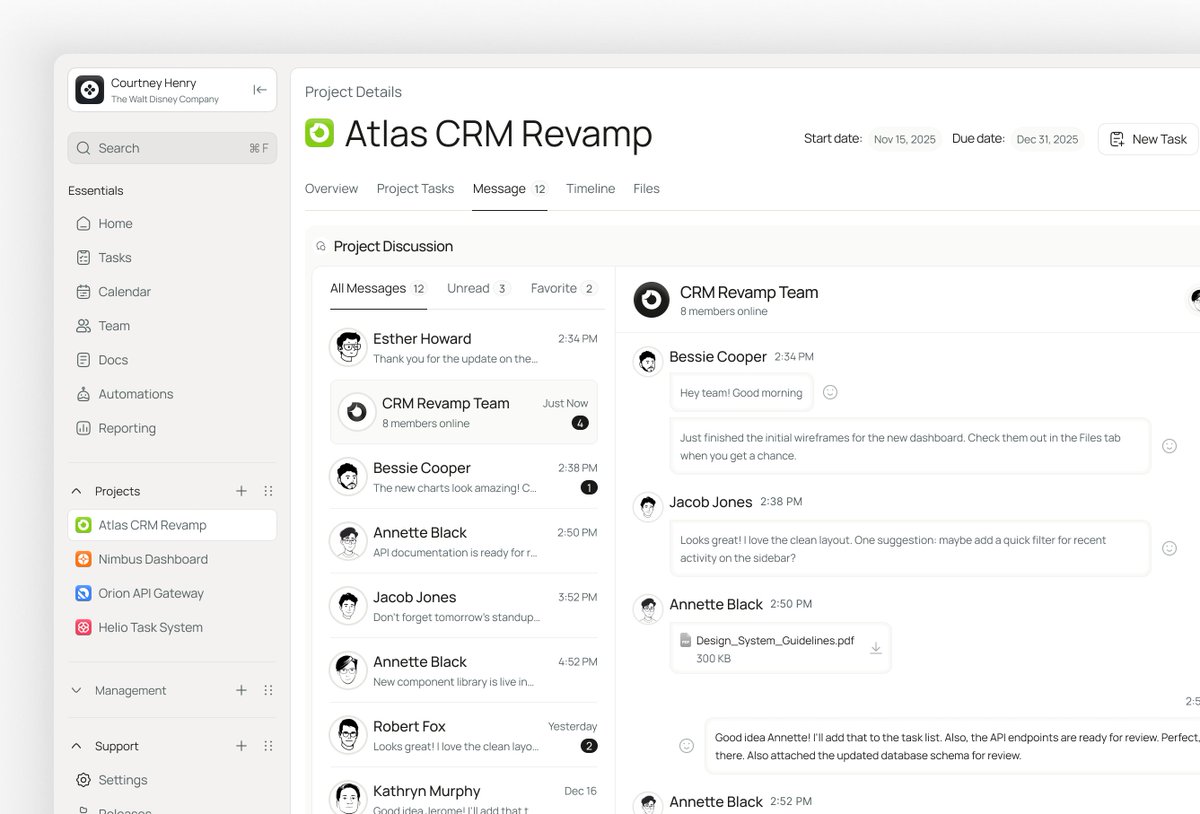This screenshot has height=814, width=1200.
Task: Select the Atlas CRM Revamp project
Action: 172,525
